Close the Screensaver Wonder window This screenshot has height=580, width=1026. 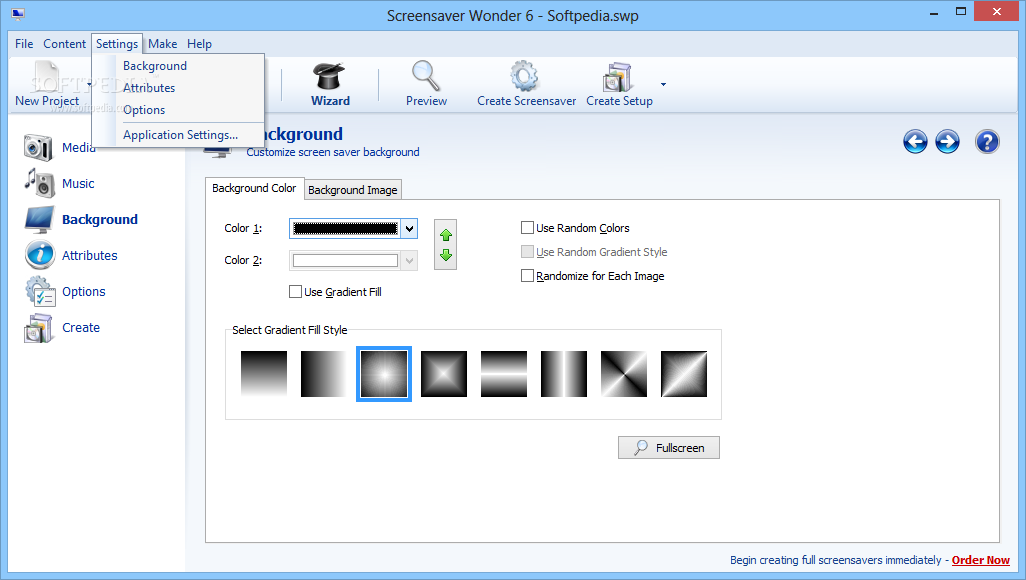click(x=997, y=12)
